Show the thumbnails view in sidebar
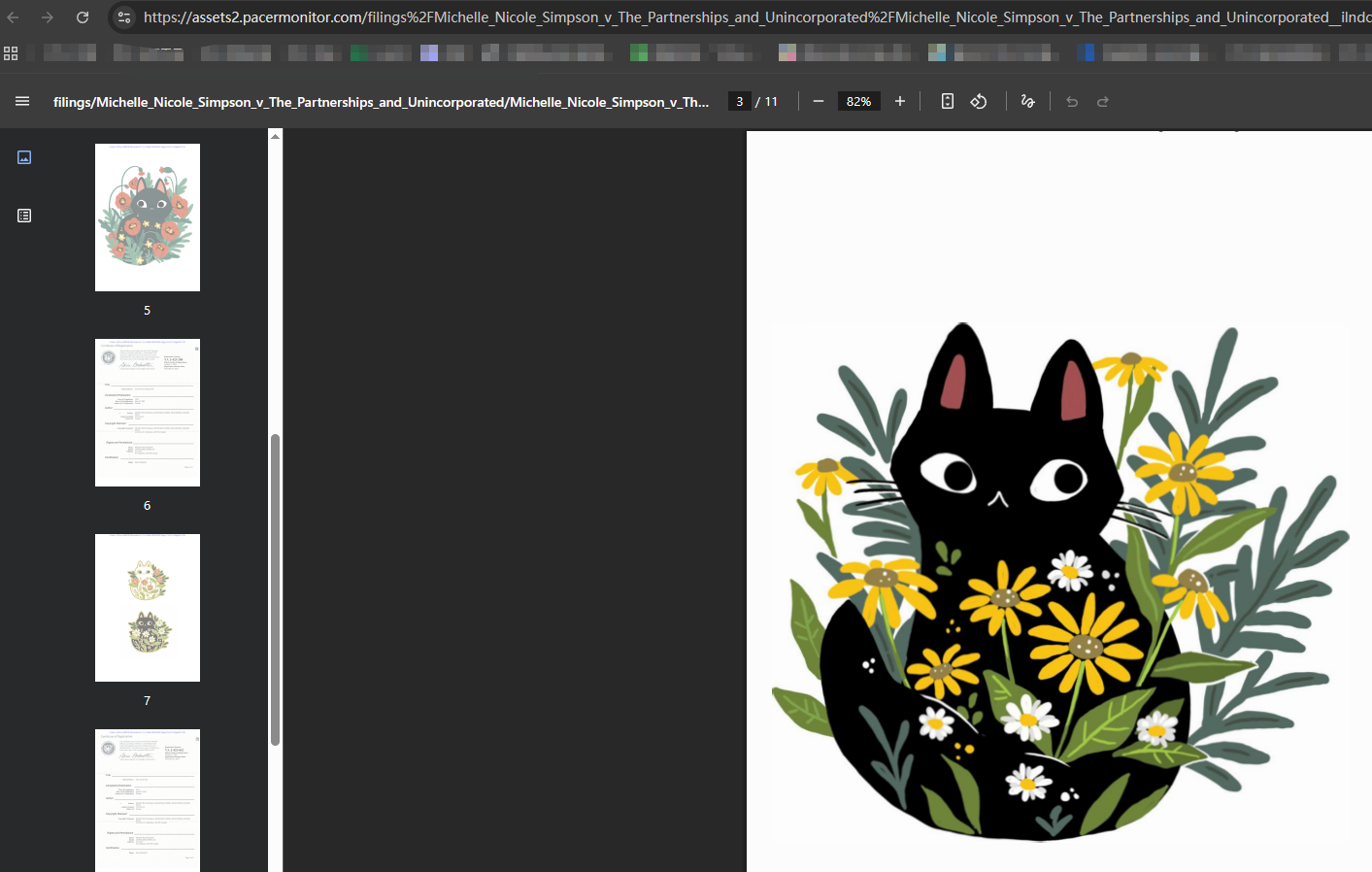This screenshot has height=872, width=1372. [24, 157]
